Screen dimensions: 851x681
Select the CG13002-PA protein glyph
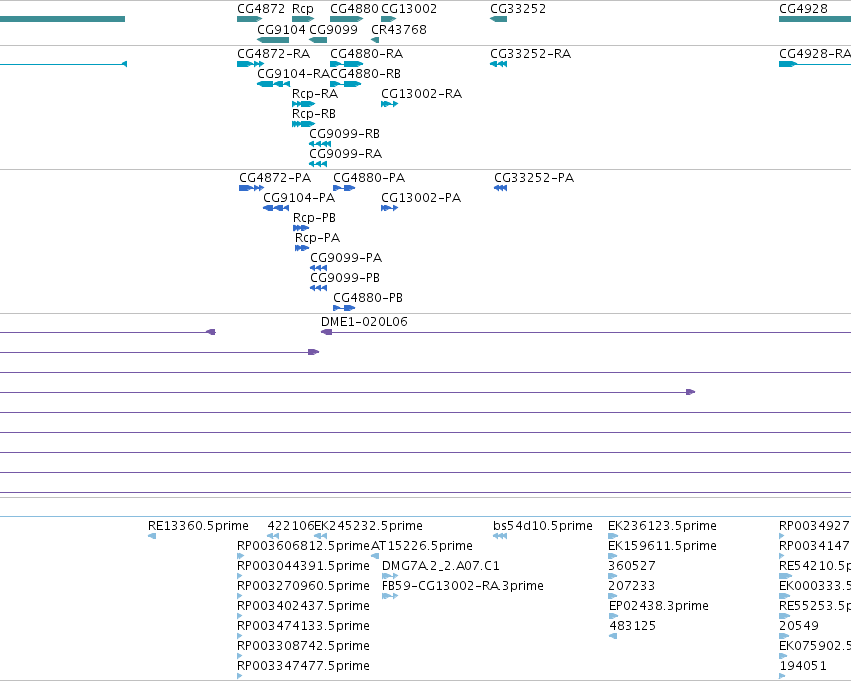tap(390, 208)
